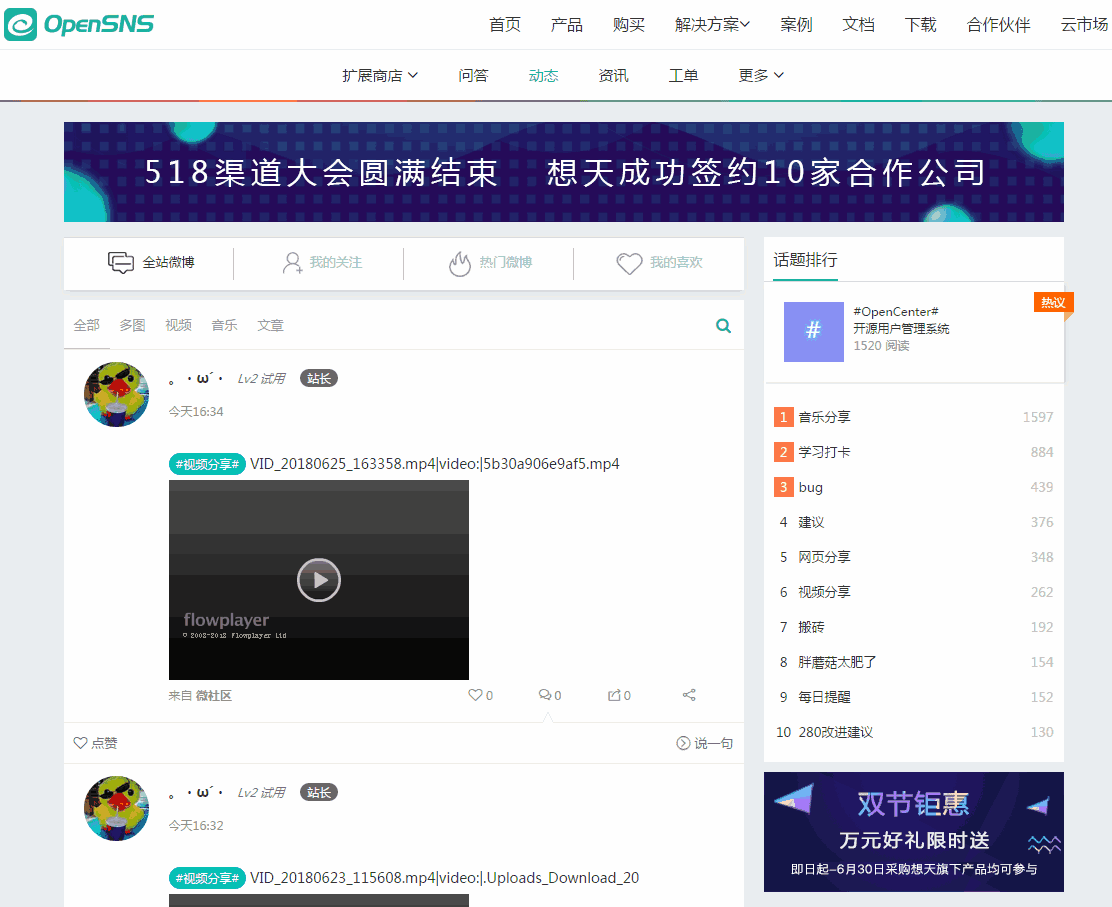Open the #OpenCenter# trending topic
Viewport: 1112px width, 907px height.
click(897, 311)
